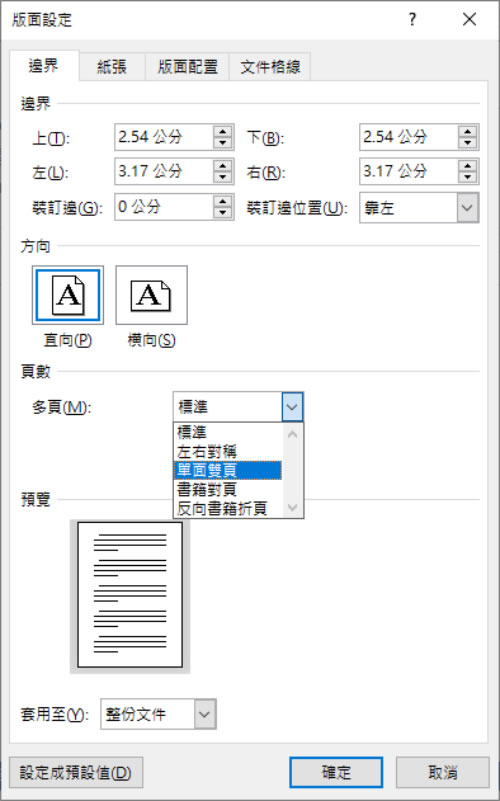Choose 標準 from the 多頁 list
The width and height of the screenshot is (500, 801).
click(227, 432)
